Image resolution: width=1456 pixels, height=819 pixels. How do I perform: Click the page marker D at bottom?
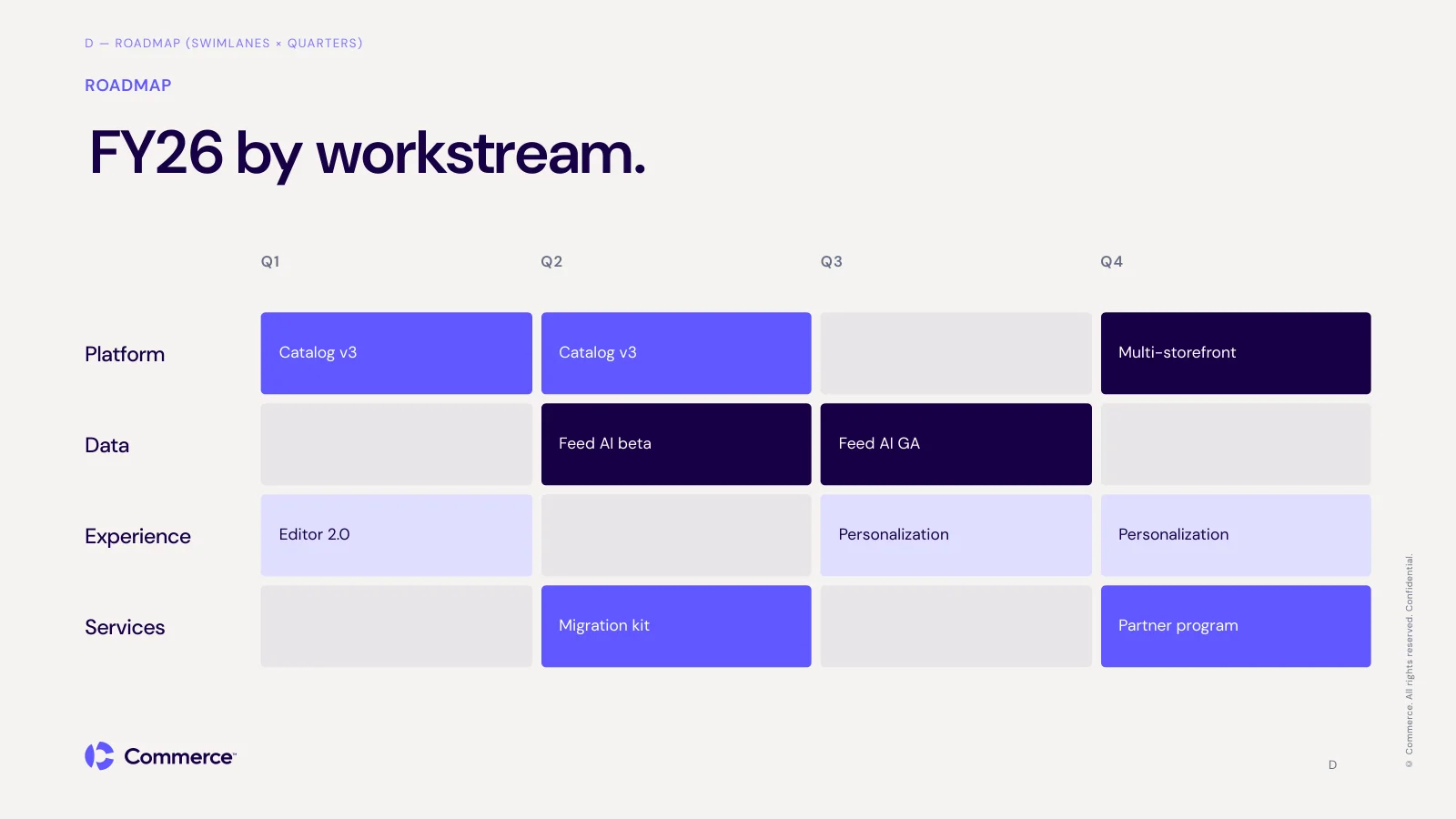pyautogui.click(x=1332, y=765)
